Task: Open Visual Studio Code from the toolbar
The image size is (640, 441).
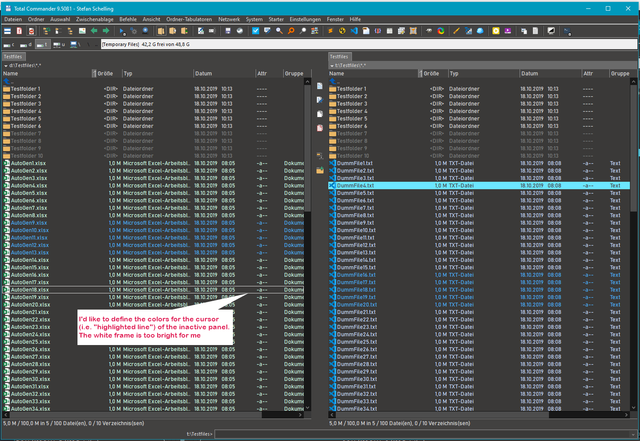Action: coord(354,31)
